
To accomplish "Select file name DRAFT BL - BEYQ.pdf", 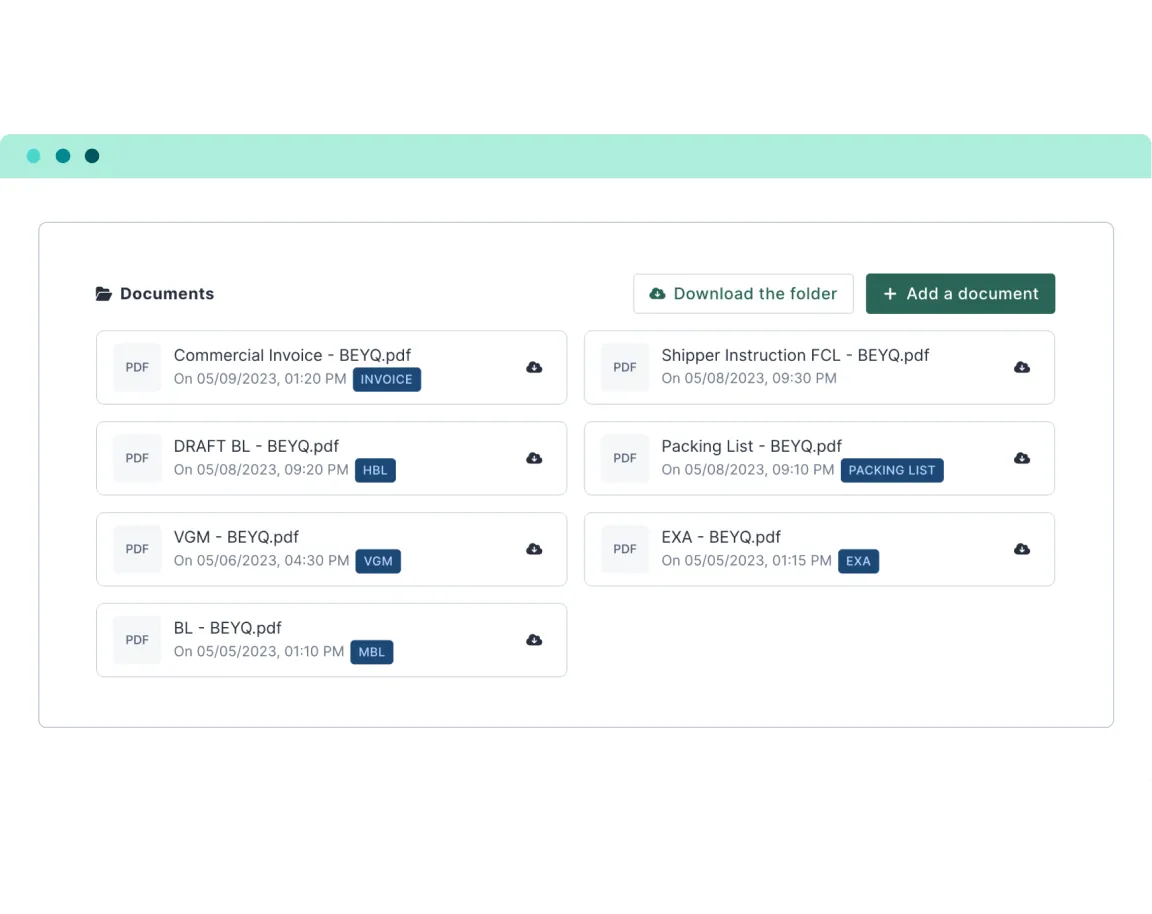I will point(256,447).
